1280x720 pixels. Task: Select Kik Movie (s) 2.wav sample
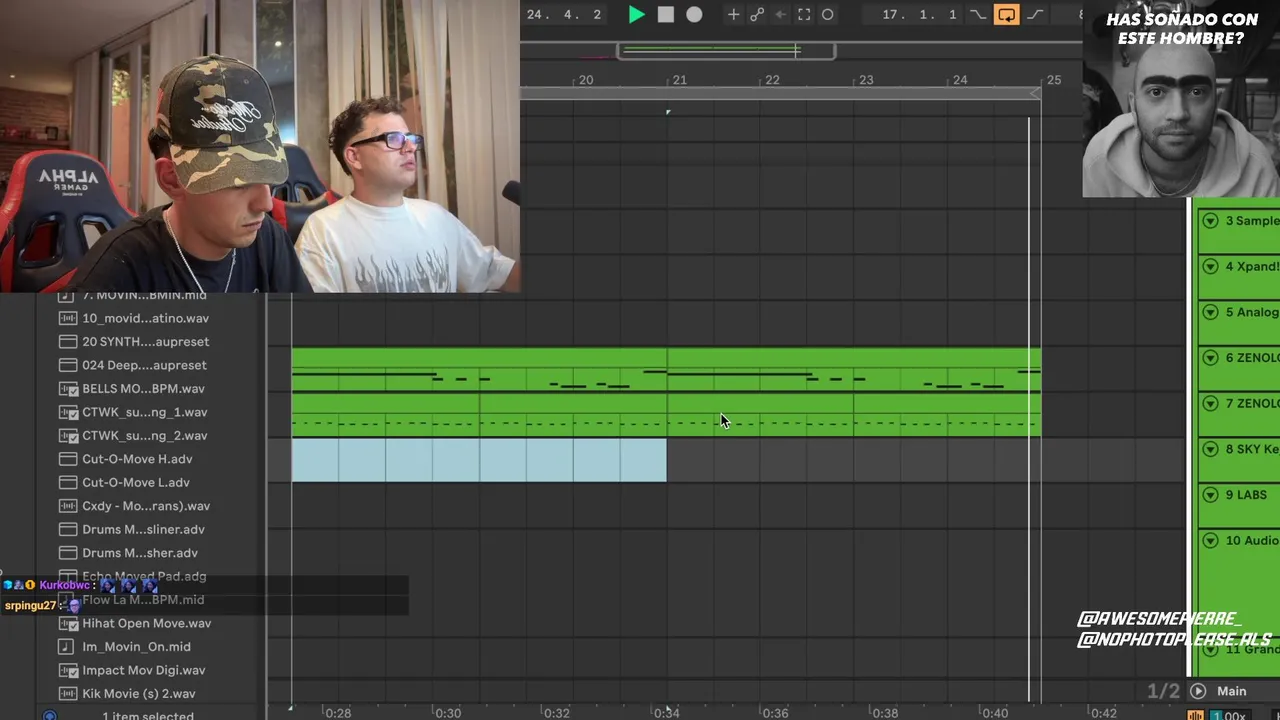[x=138, y=694]
